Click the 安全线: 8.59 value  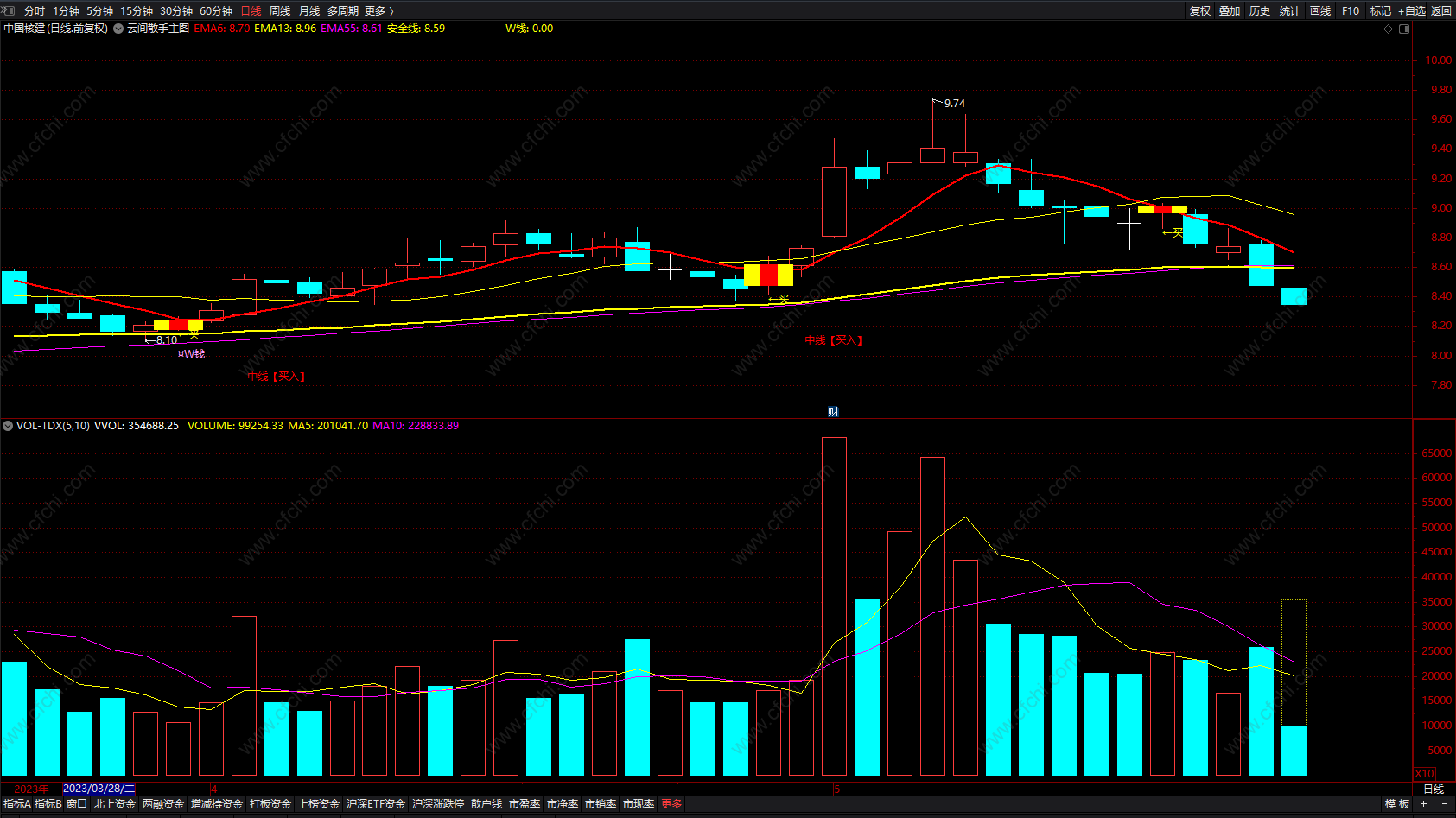pyautogui.click(x=416, y=29)
